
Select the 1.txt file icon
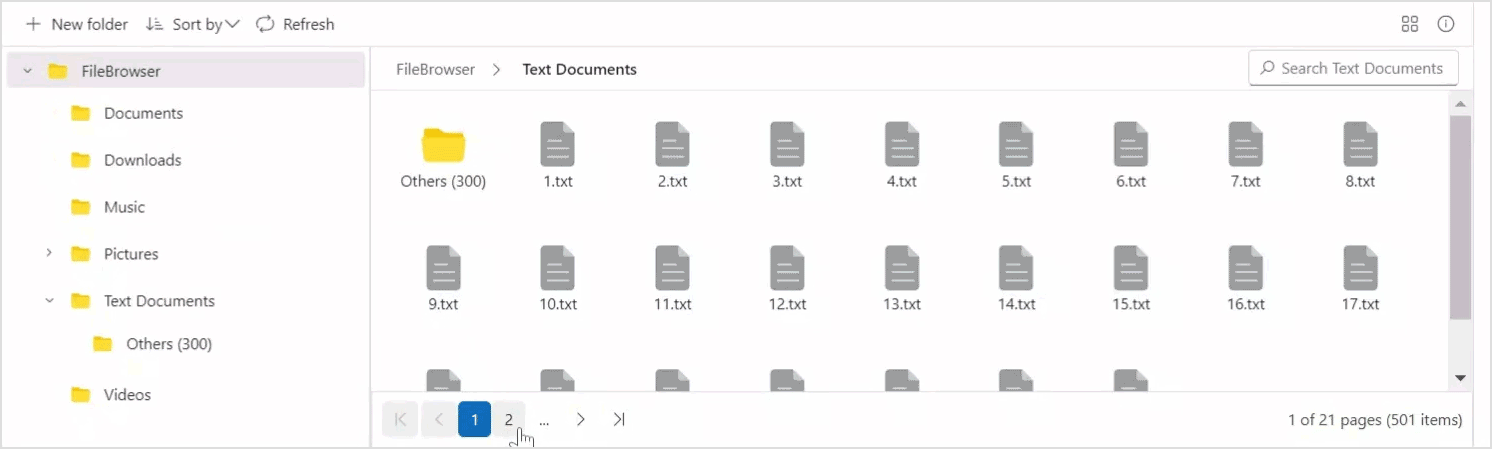click(x=558, y=144)
